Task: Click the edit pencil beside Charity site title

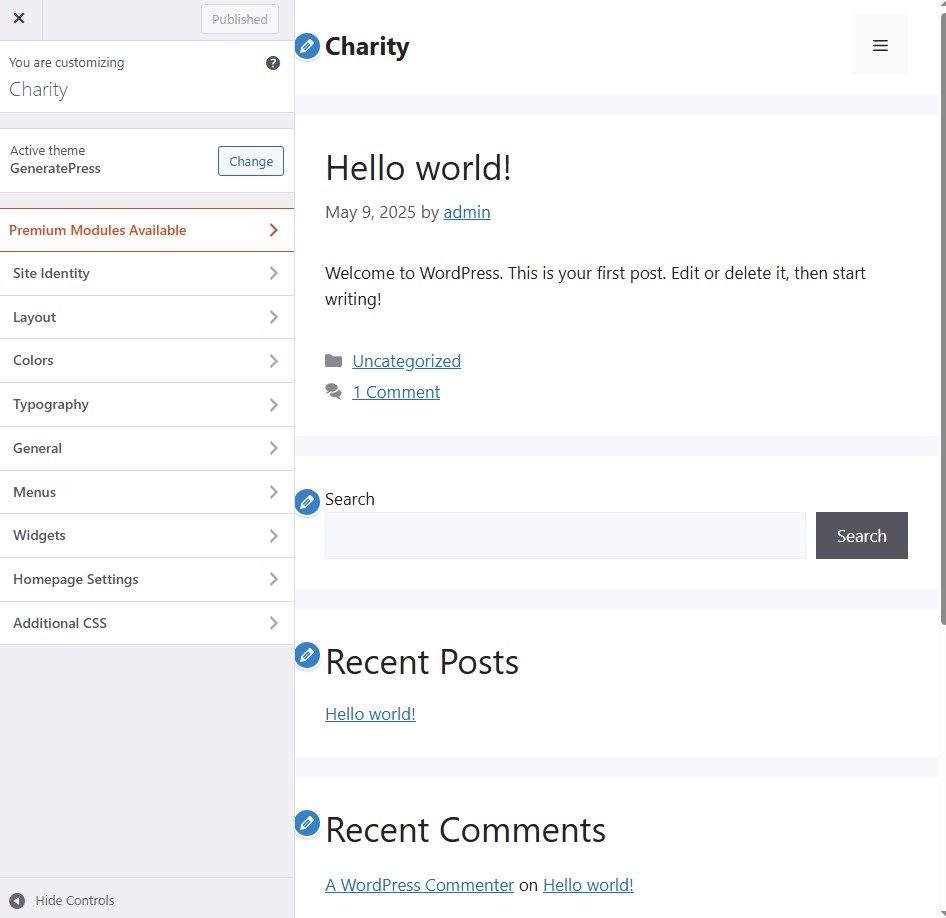Action: click(x=307, y=46)
